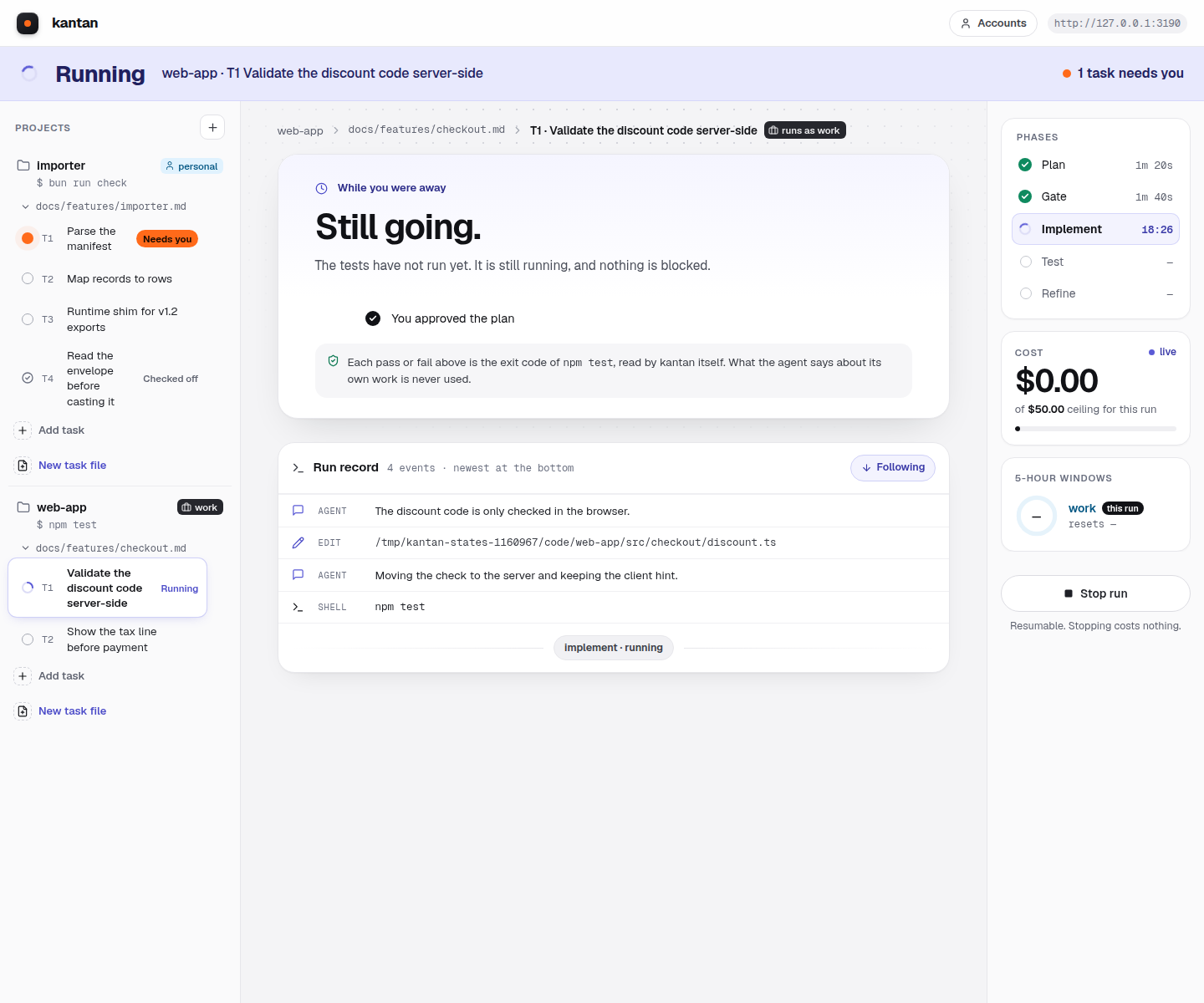The image size is (1204, 1003).
Task: Select the Implement phase row
Action: 1095,229
